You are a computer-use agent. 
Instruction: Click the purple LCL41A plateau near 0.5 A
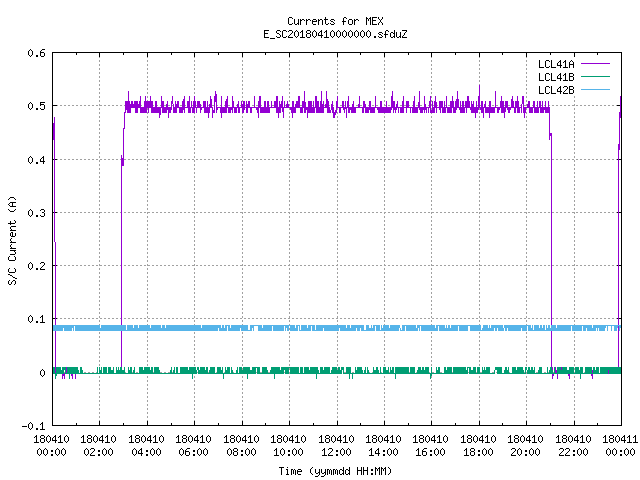(337, 108)
